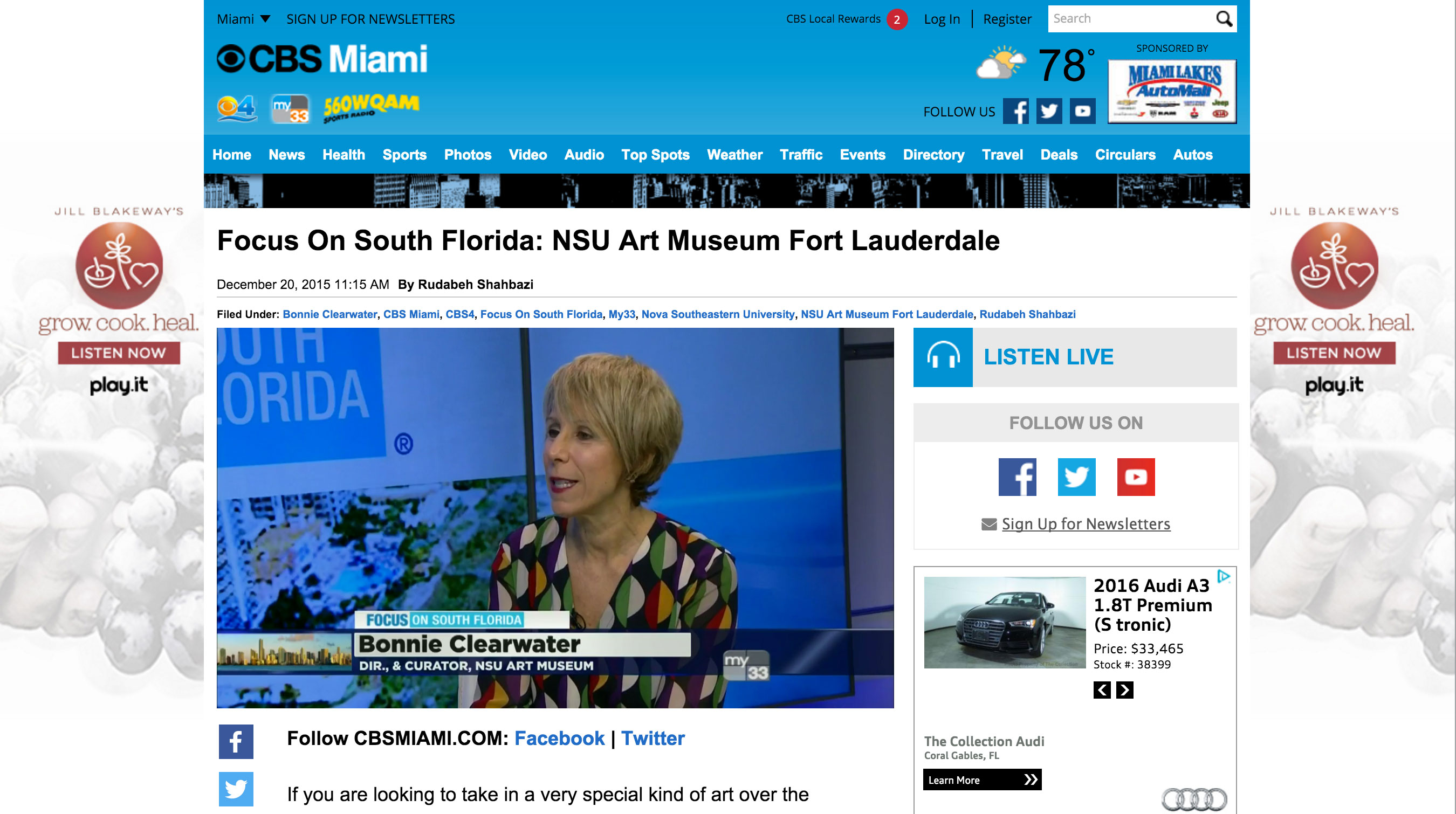This screenshot has height=814, width=1456.
Task: Open the Health menu item
Action: (x=344, y=155)
